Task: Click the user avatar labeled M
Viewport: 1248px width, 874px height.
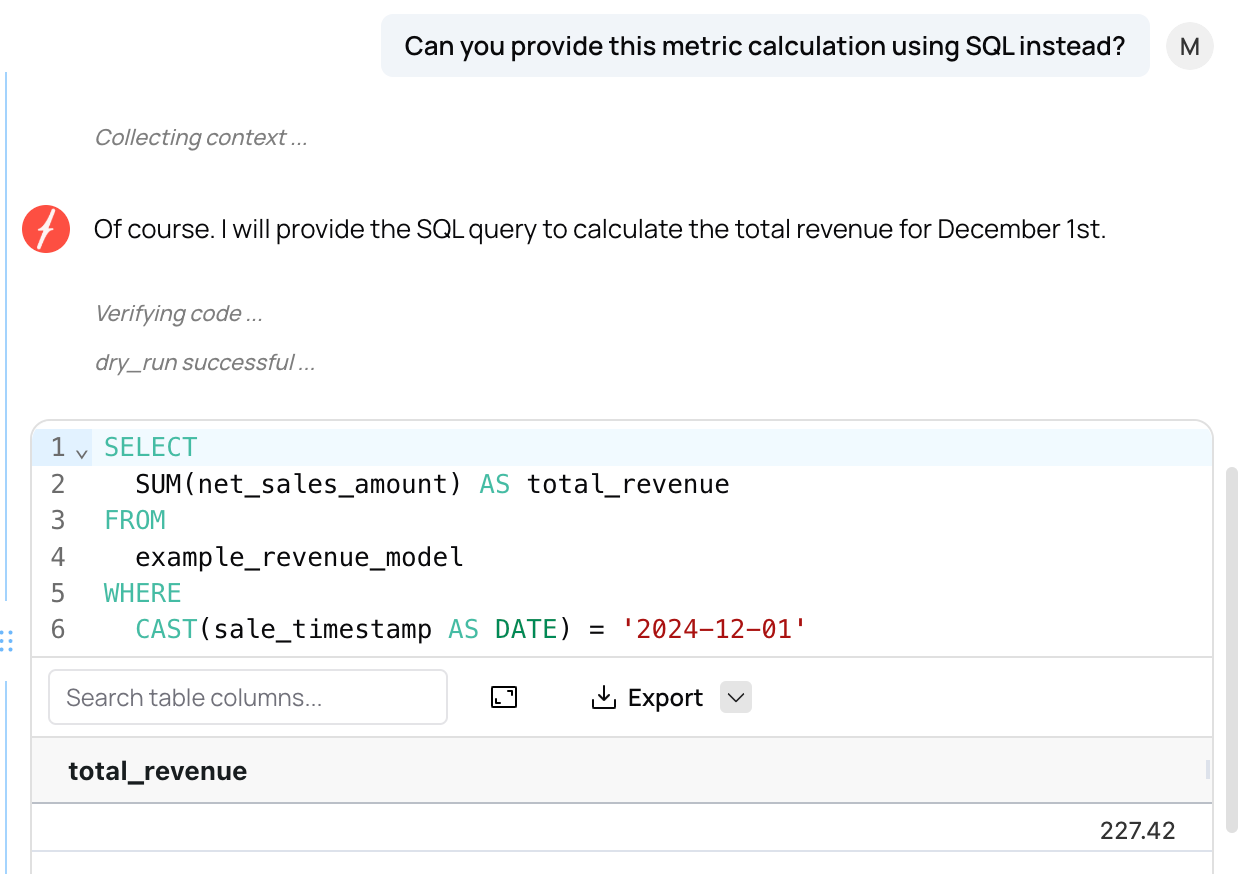Action: [1189, 46]
